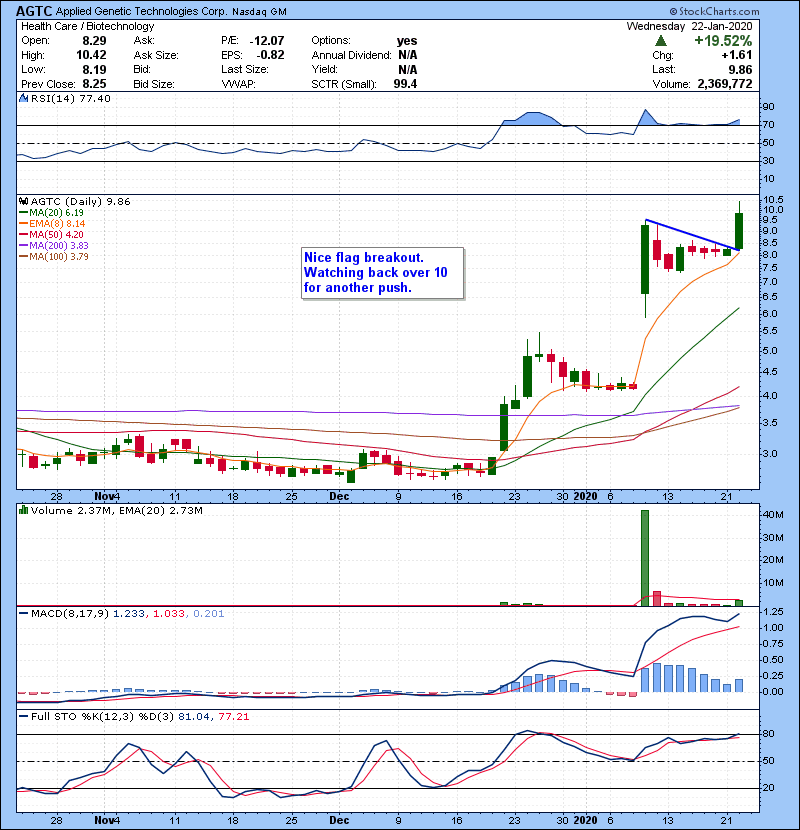
Task: Click the Options value yes
Action: (407, 41)
